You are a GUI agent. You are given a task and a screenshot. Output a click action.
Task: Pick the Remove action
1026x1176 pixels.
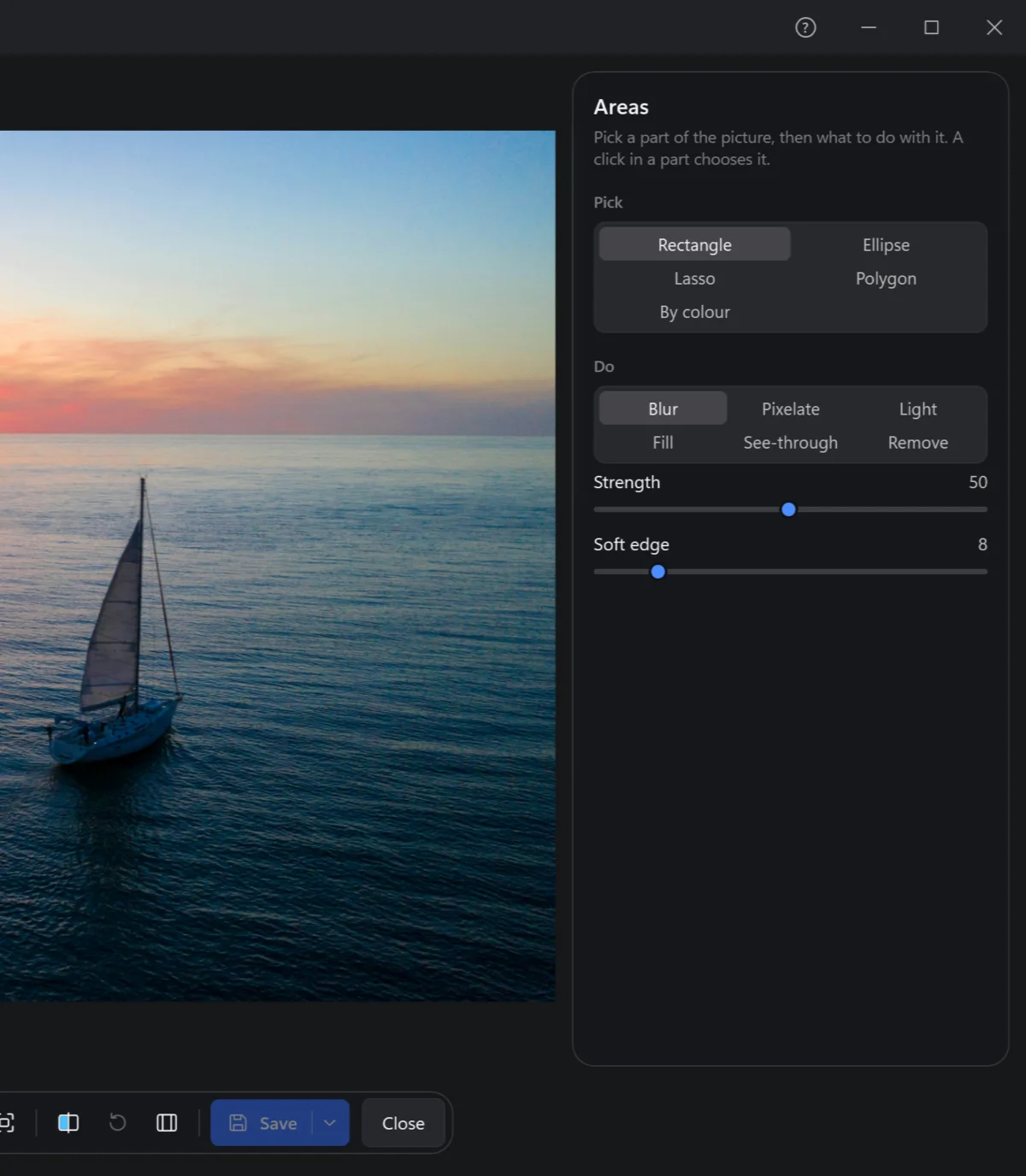tap(918, 443)
